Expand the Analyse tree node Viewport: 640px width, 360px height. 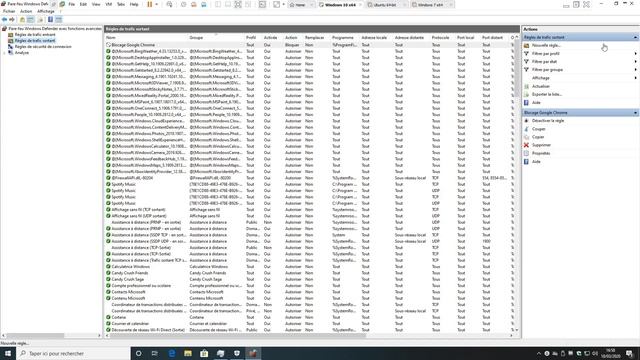tap(4, 53)
